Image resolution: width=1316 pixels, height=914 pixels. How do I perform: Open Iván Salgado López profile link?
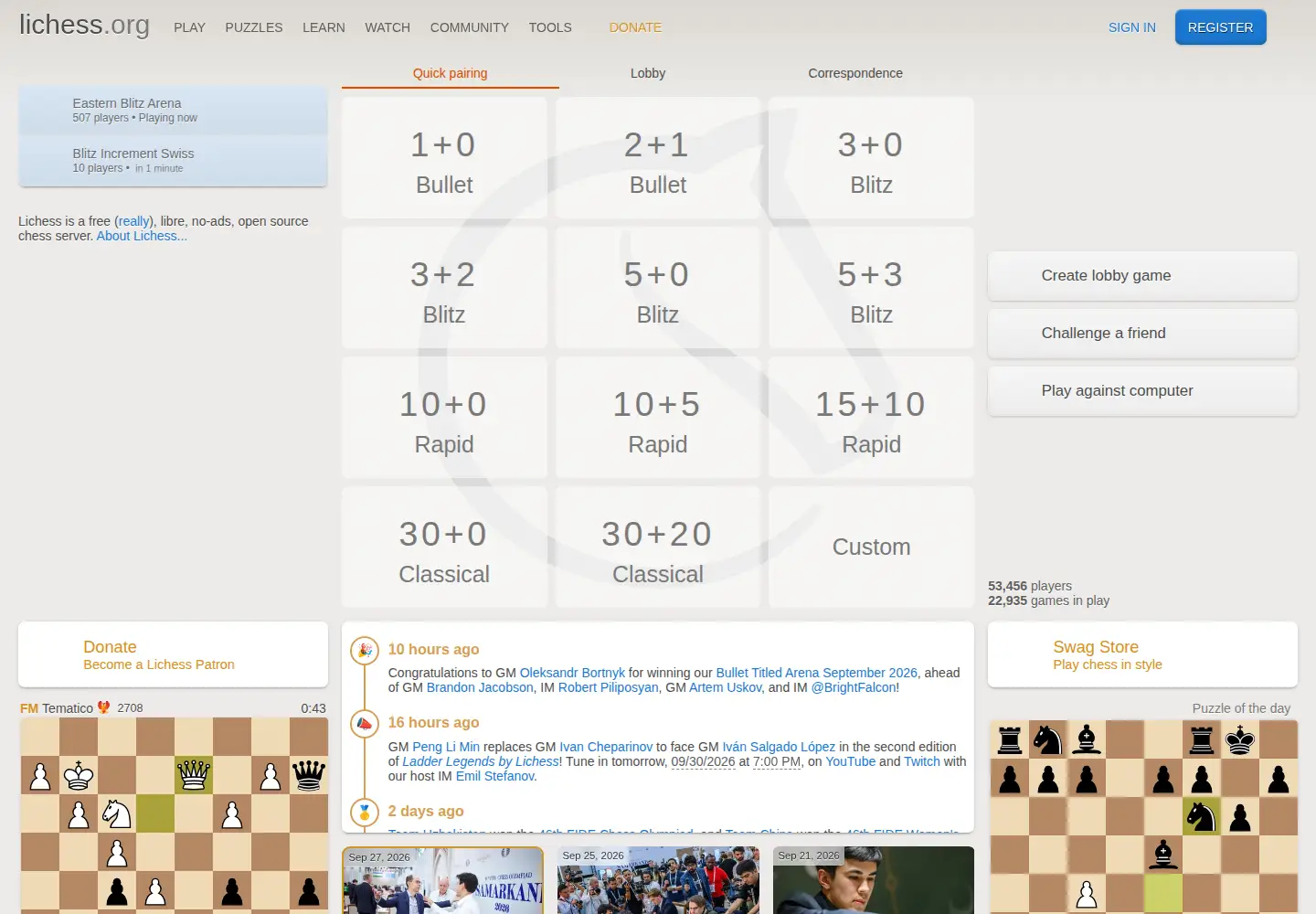point(779,747)
